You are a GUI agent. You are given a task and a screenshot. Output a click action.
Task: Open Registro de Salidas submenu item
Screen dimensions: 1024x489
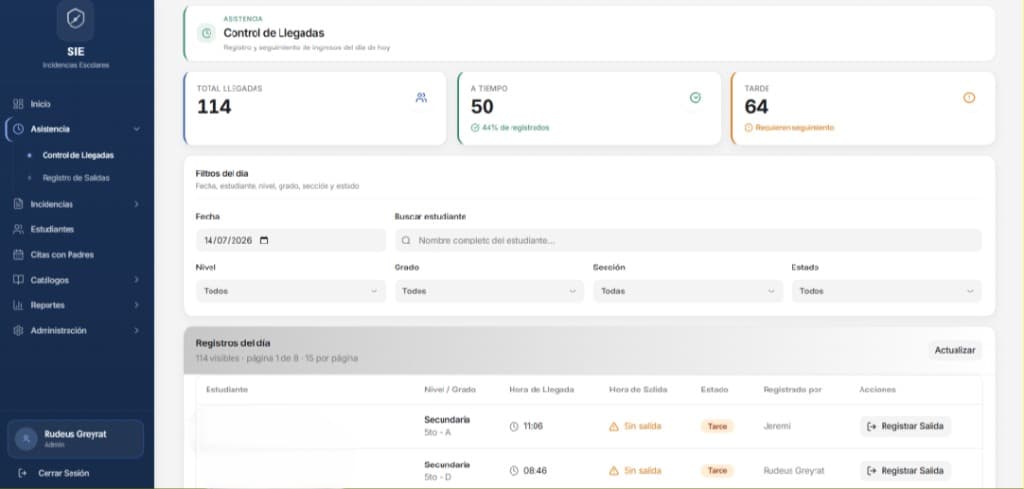tap(76, 178)
